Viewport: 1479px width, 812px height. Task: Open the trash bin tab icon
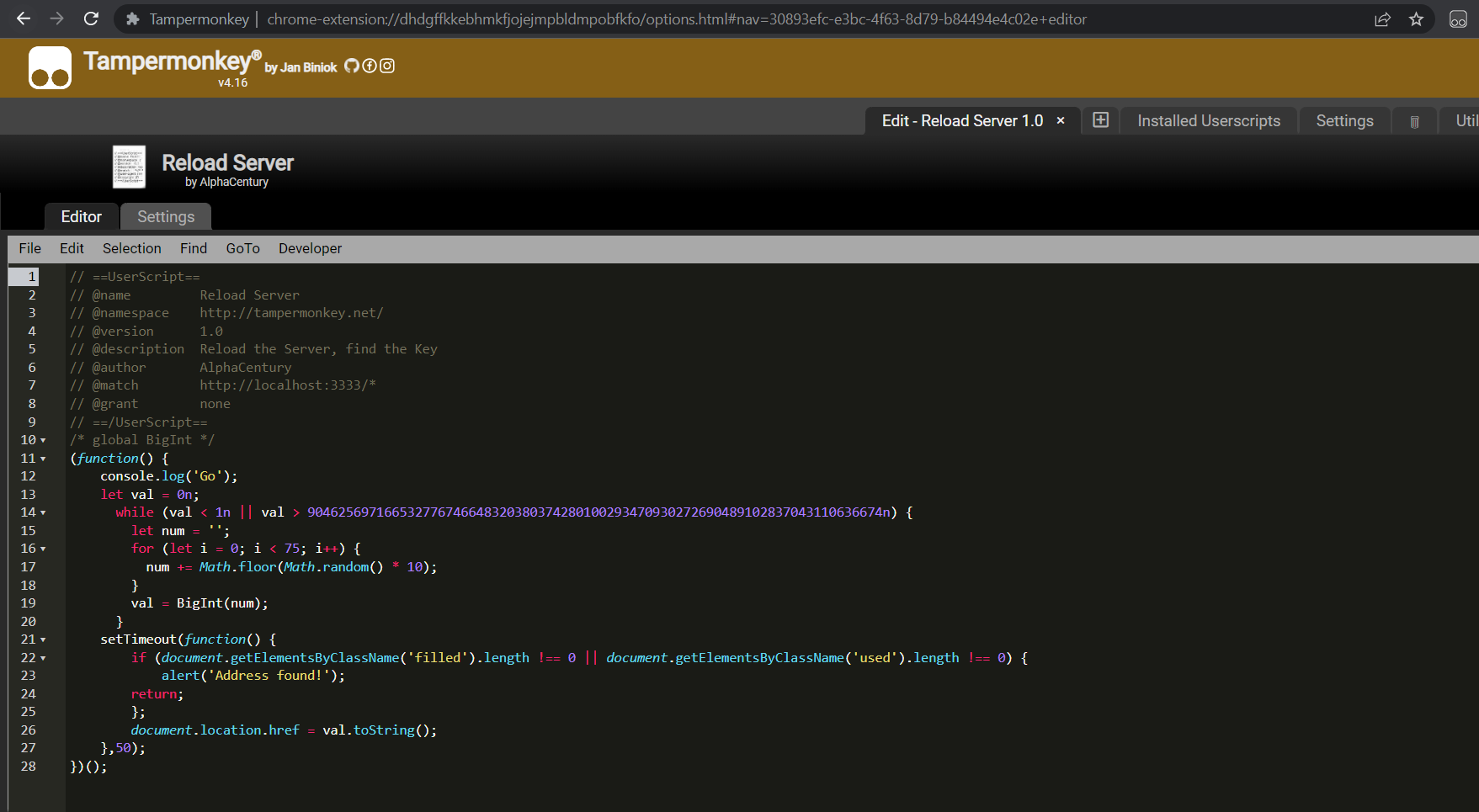point(1414,122)
